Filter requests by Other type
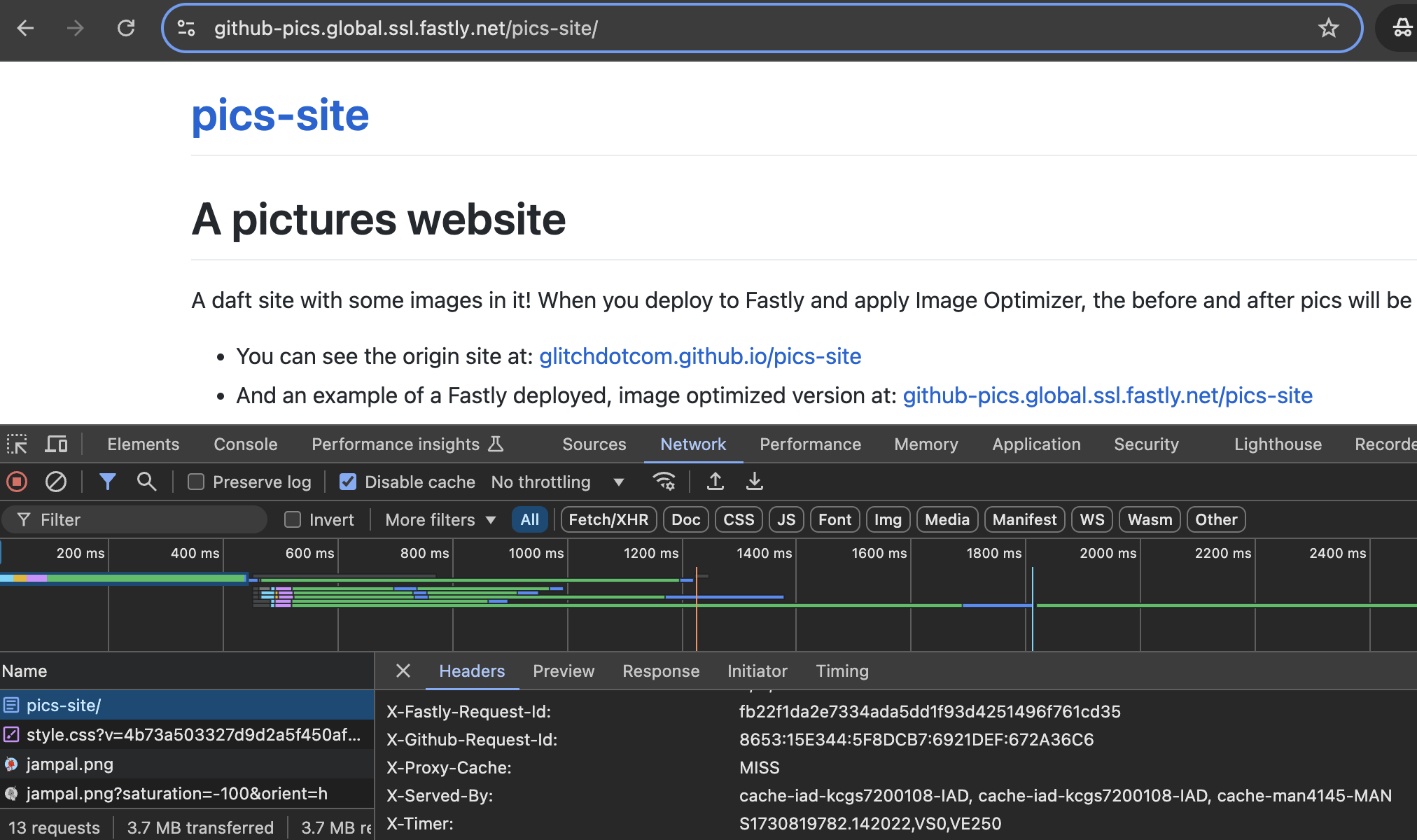 tap(1216, 519)
